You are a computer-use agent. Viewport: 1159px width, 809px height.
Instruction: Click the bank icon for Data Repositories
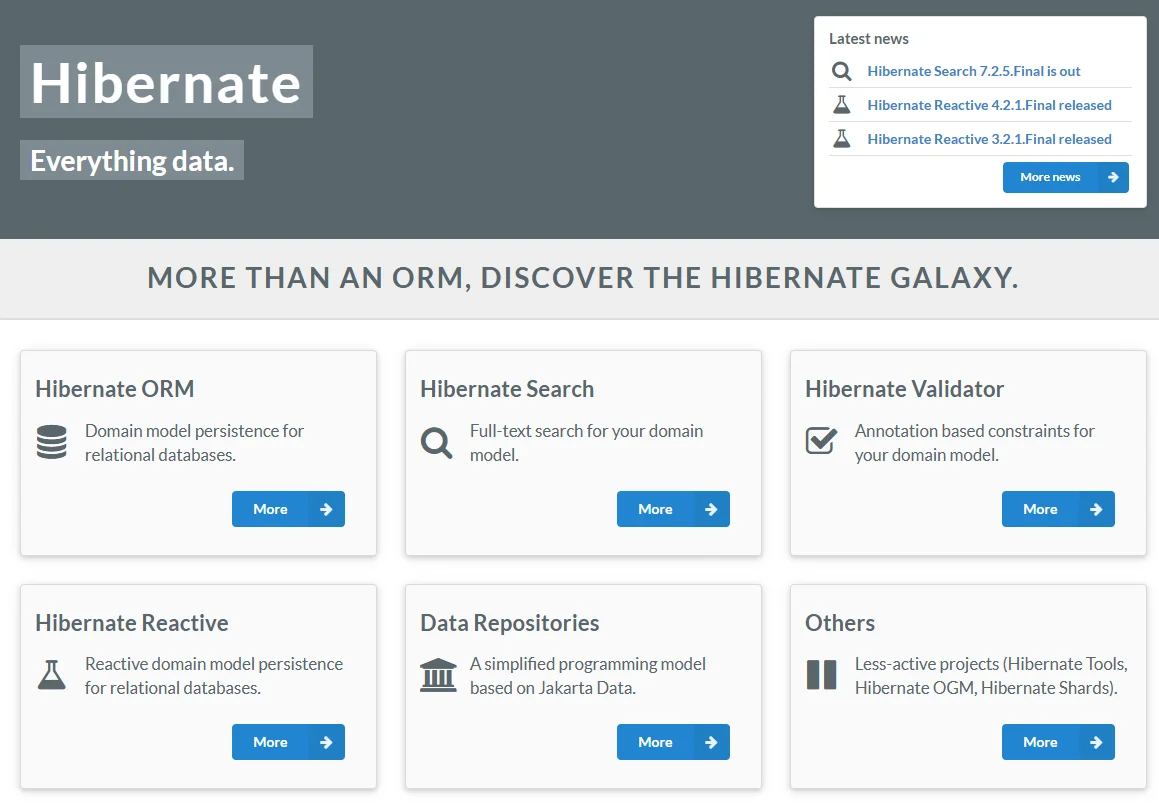coord(437,673)
